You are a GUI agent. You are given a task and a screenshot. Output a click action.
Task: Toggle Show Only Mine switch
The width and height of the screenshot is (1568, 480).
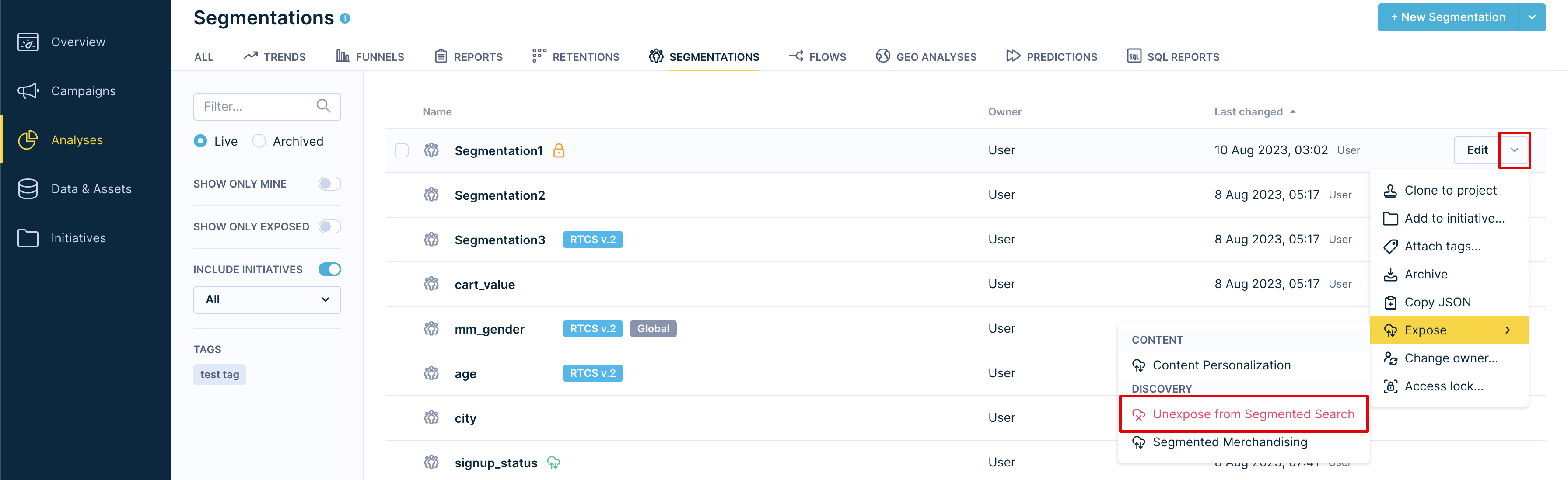pyautogui.click(x=329, y=184)
